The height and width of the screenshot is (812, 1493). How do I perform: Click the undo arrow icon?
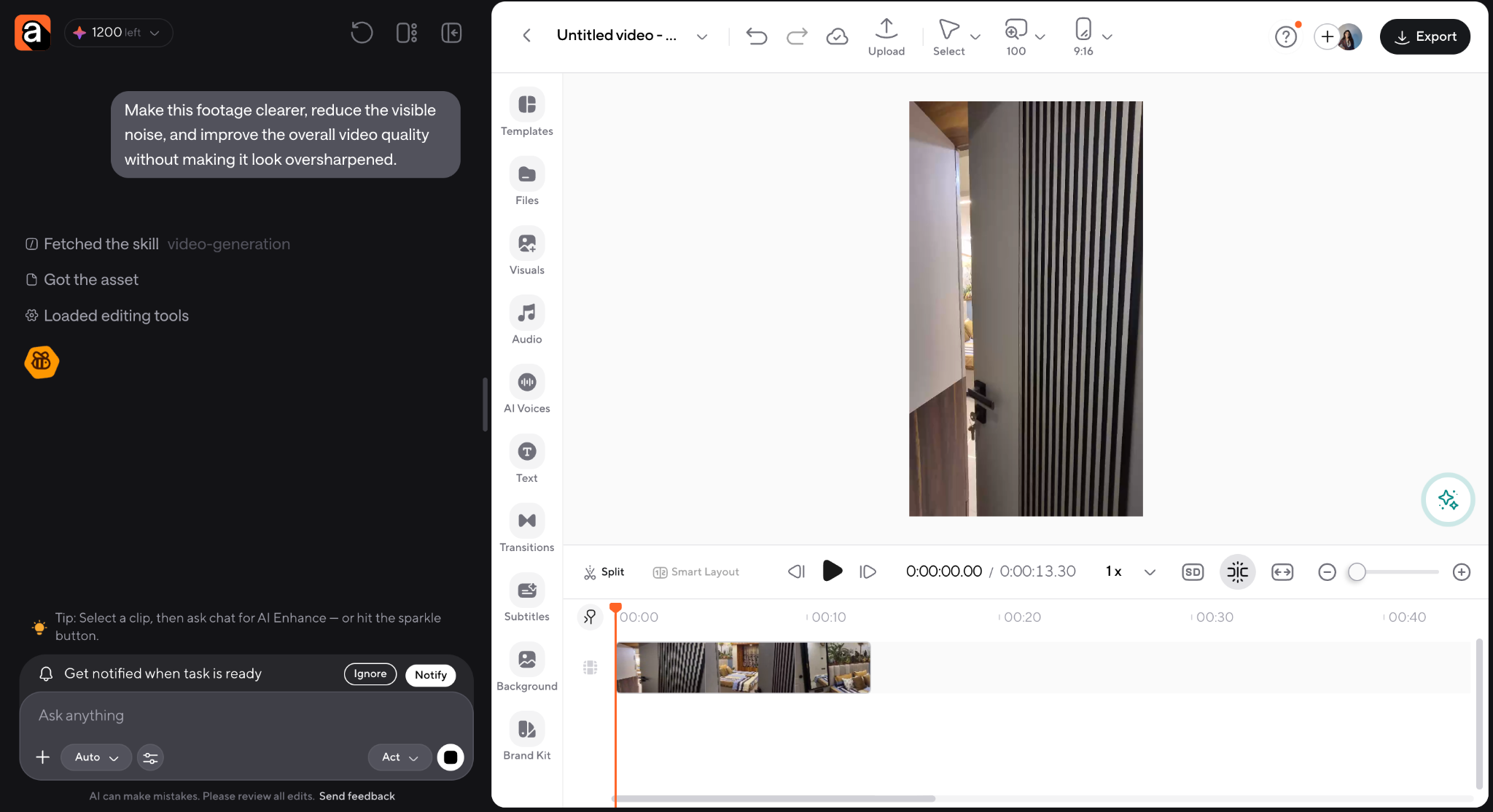click(757, 36)
